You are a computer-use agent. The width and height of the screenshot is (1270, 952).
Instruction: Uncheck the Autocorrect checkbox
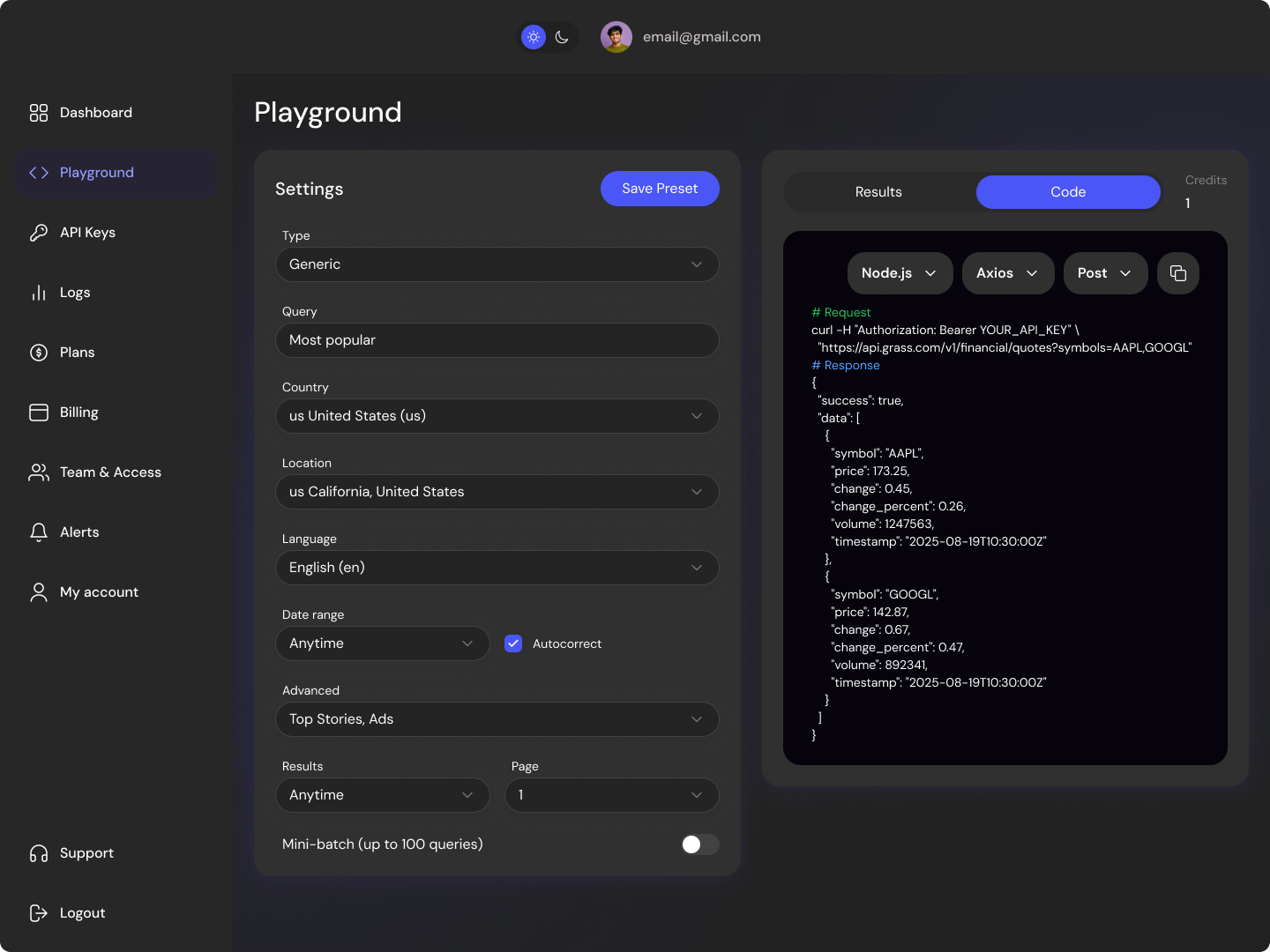point(513,643)
